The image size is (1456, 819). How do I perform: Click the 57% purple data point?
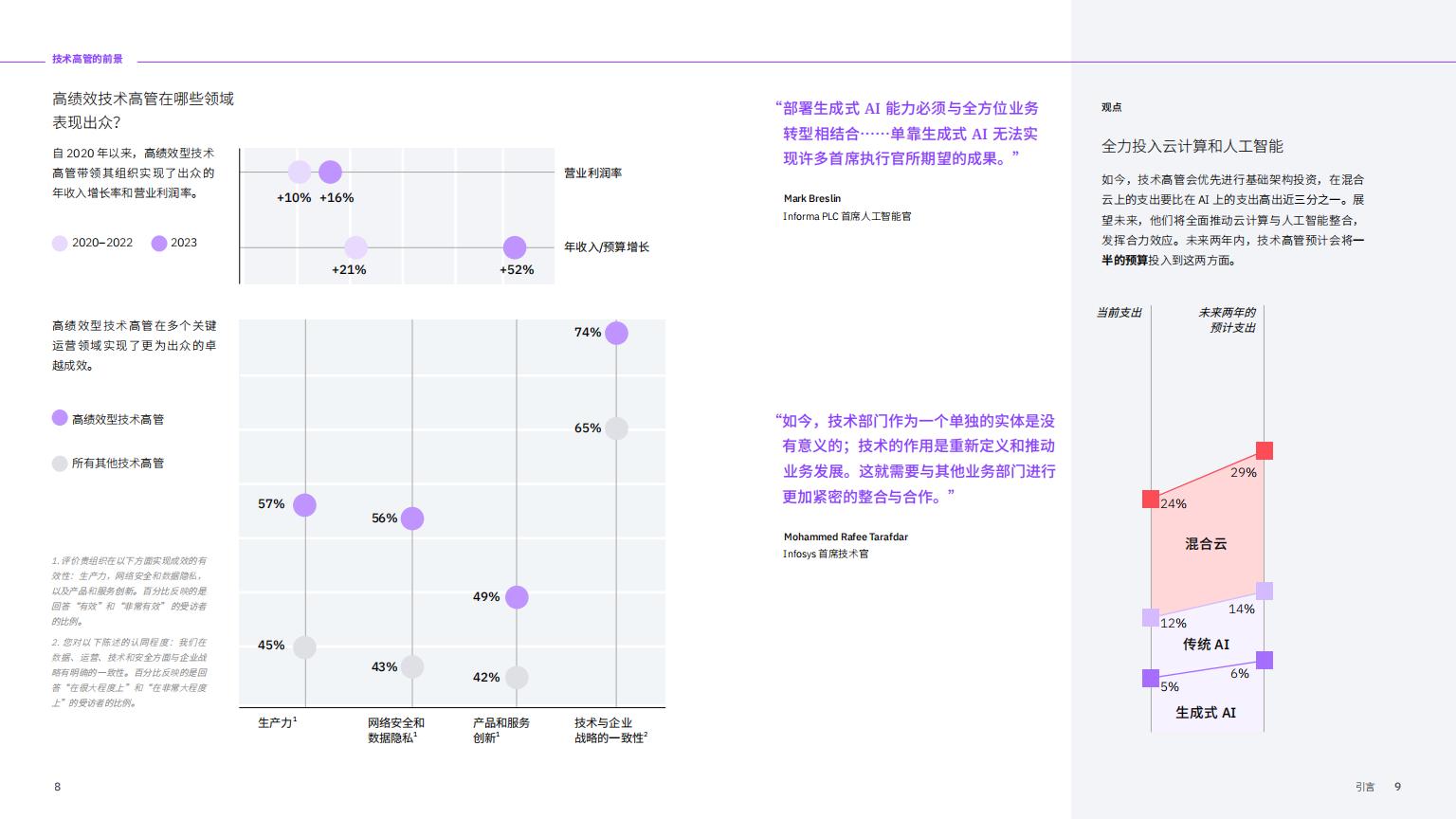pyautogui.click(x=304, y=504)
